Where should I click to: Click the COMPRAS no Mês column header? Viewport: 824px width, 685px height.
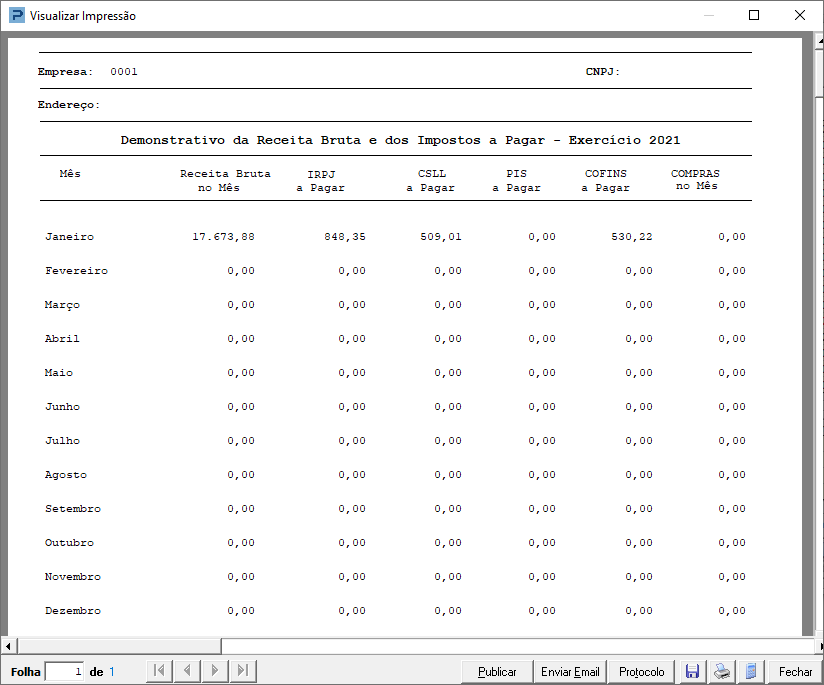(x=695, y=179)
